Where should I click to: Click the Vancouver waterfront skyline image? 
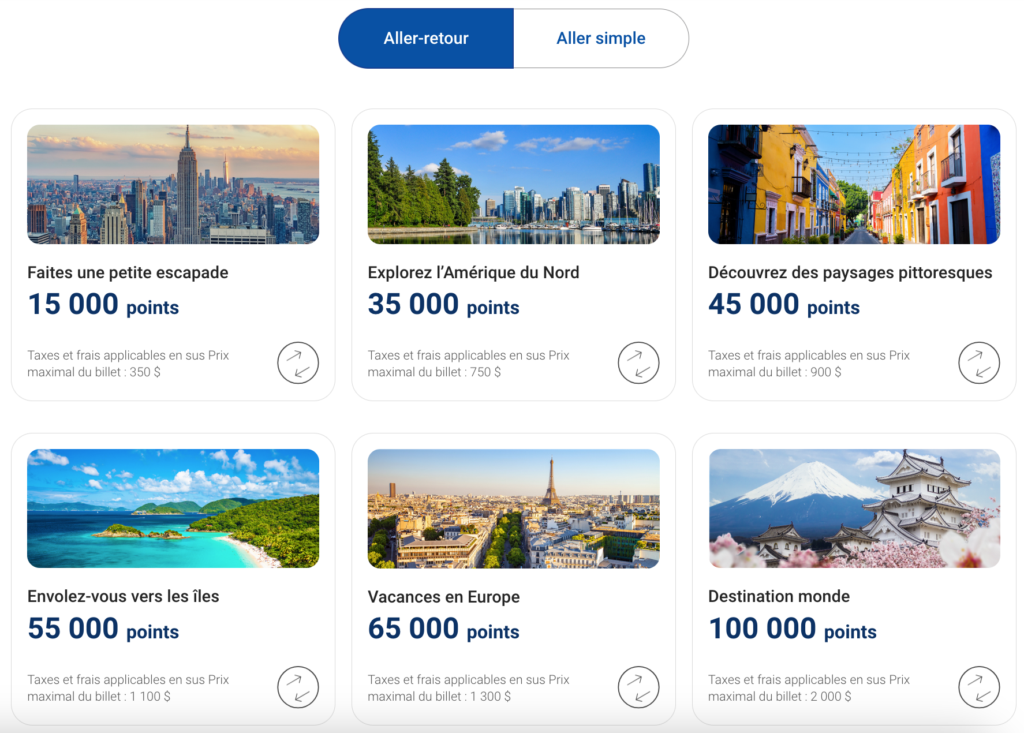[513, 184]
